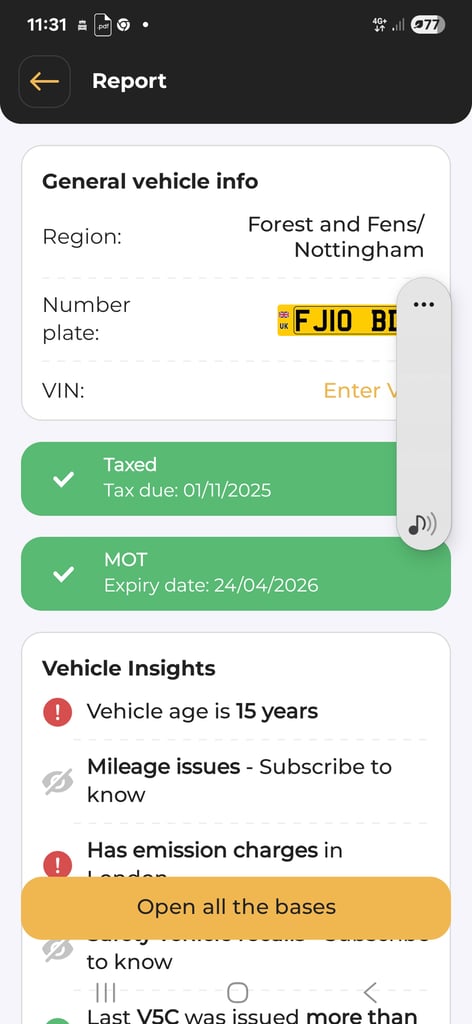
Task: Open the yellow UK number plate FJ10
Action: pos(337,320)
